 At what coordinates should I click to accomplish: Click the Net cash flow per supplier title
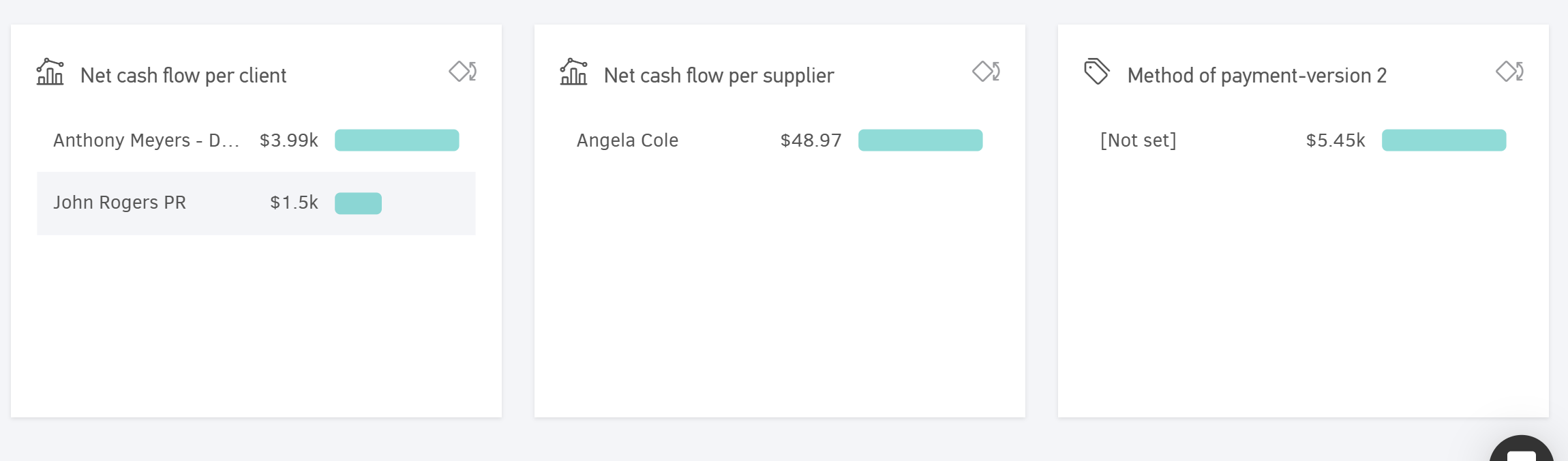(719, 75)
